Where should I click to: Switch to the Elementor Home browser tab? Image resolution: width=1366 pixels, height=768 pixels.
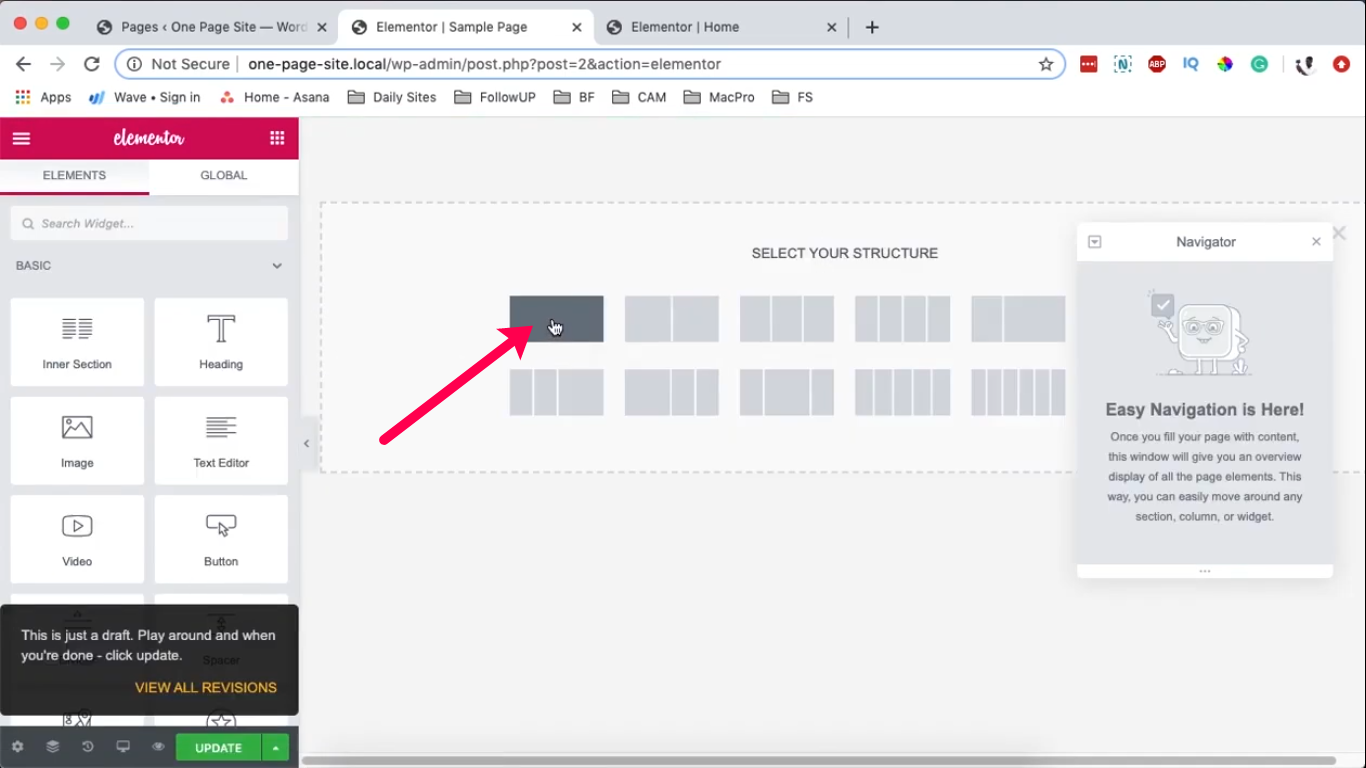tap(720, 27)
